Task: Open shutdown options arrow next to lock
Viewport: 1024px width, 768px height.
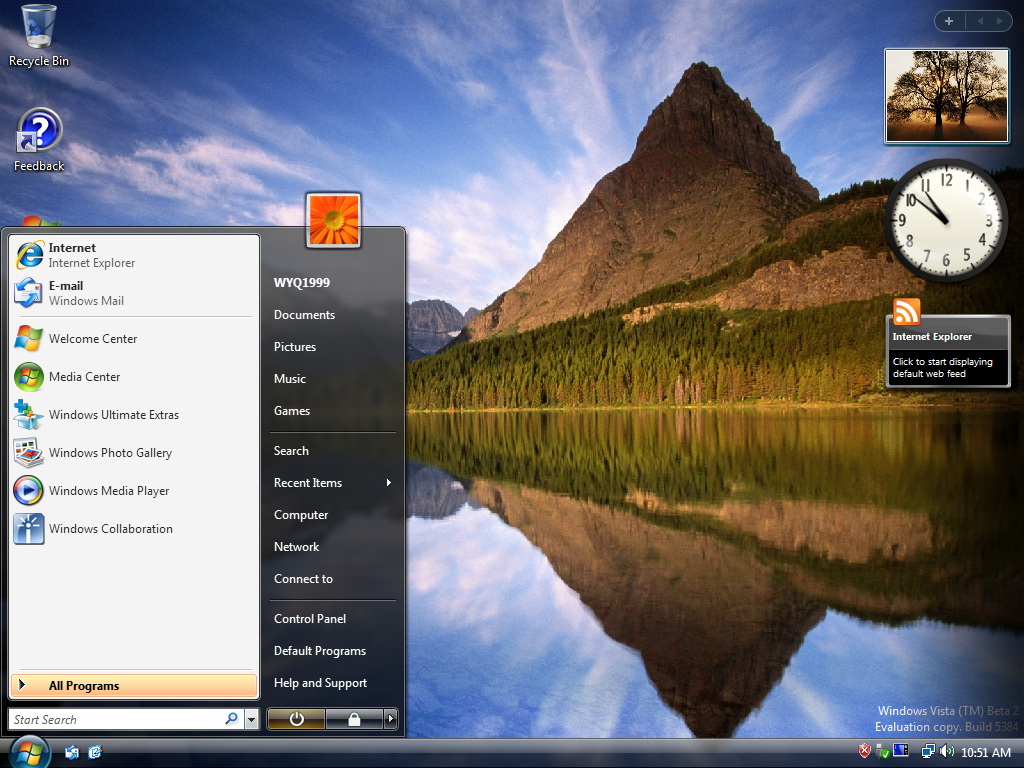Action: [391, 719]
